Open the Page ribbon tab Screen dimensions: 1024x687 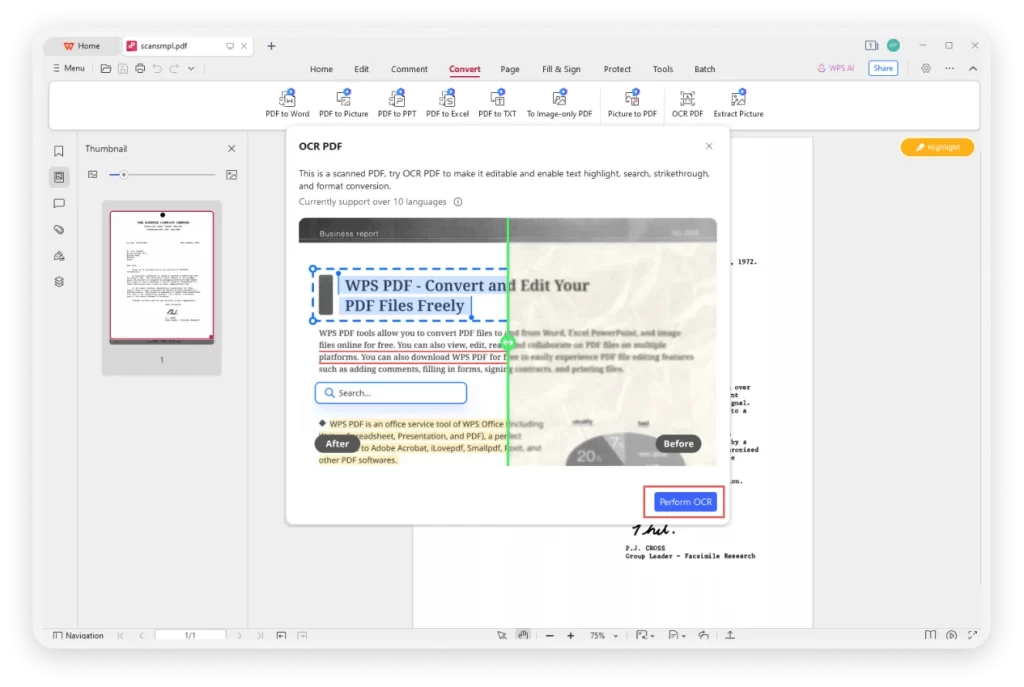[510, 69]
